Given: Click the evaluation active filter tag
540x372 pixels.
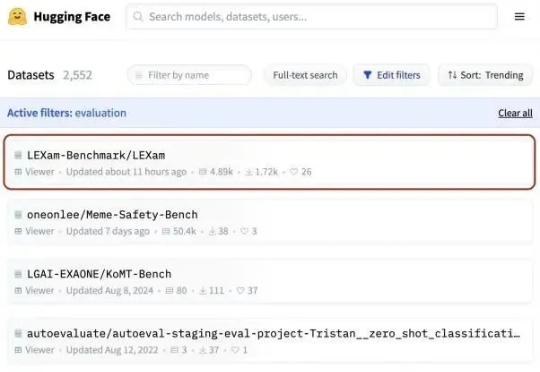Looking at the screenshot, I should tap(101, 113).
